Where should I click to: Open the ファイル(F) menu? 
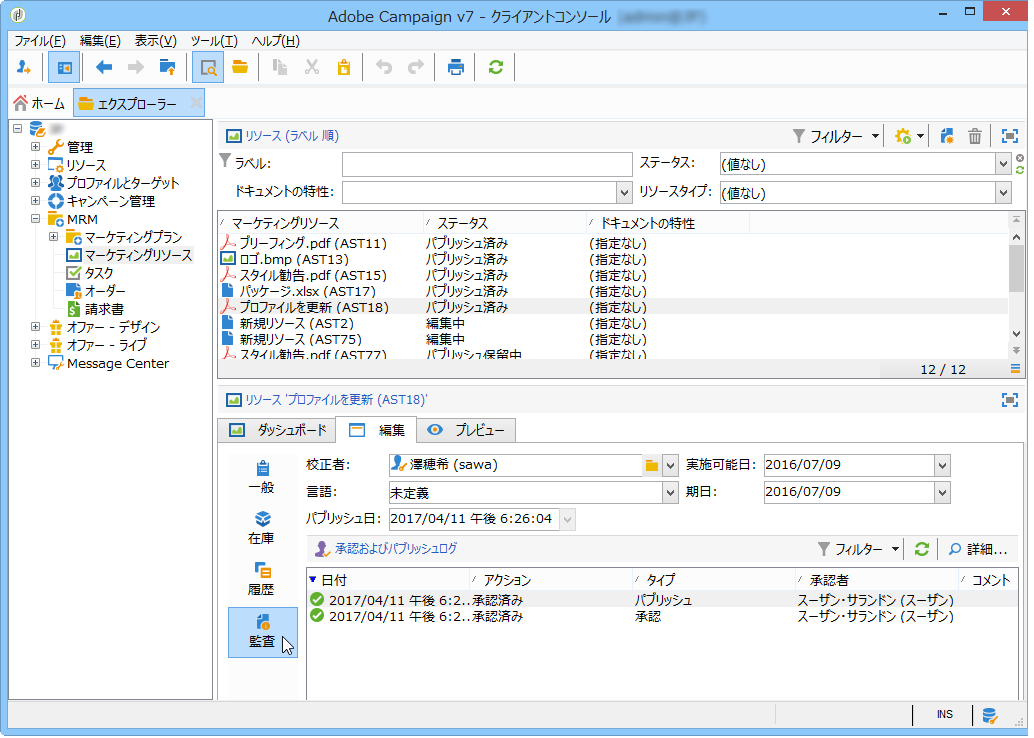pos(40,41)
